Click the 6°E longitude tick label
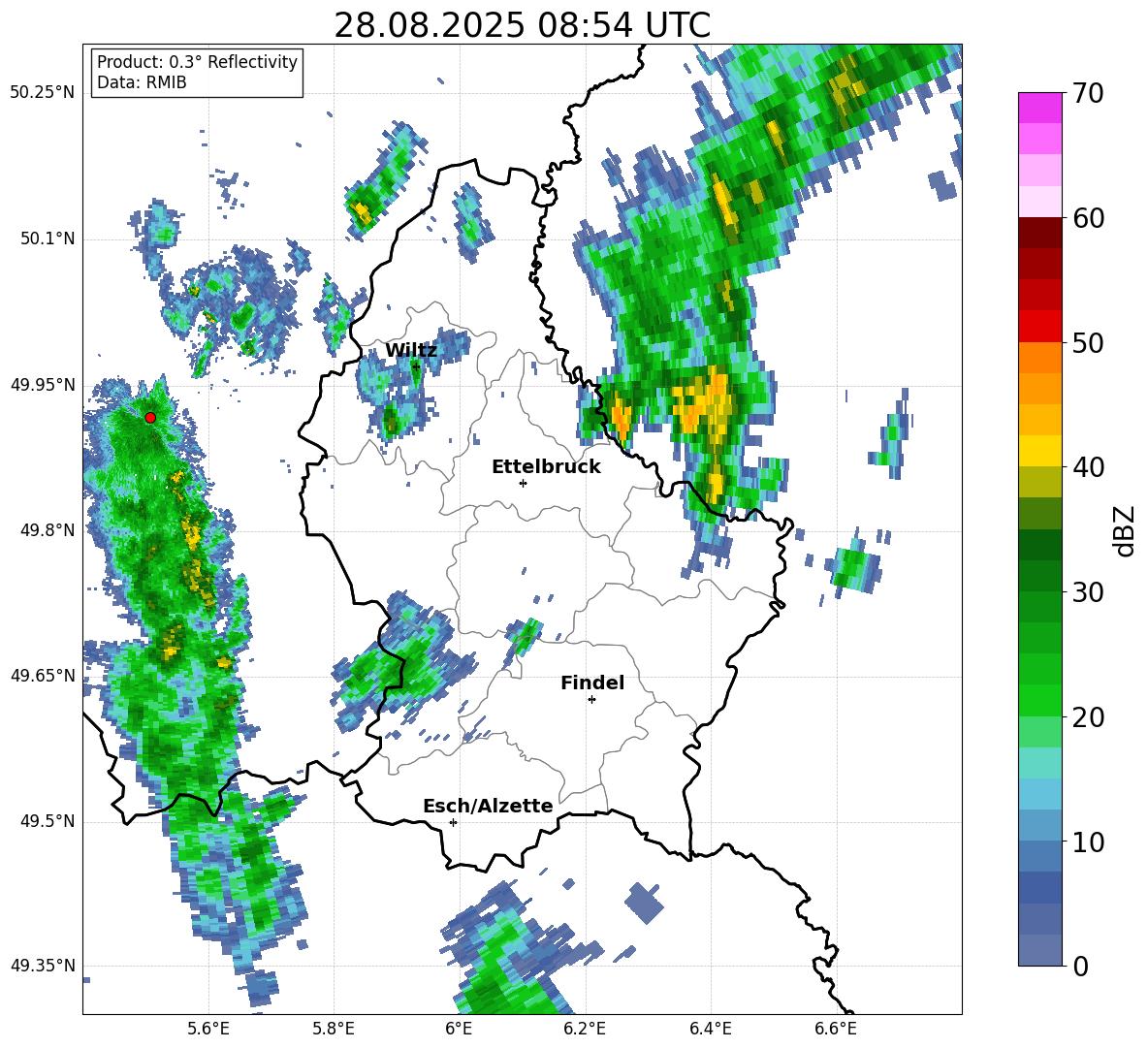 point(459,1030)
